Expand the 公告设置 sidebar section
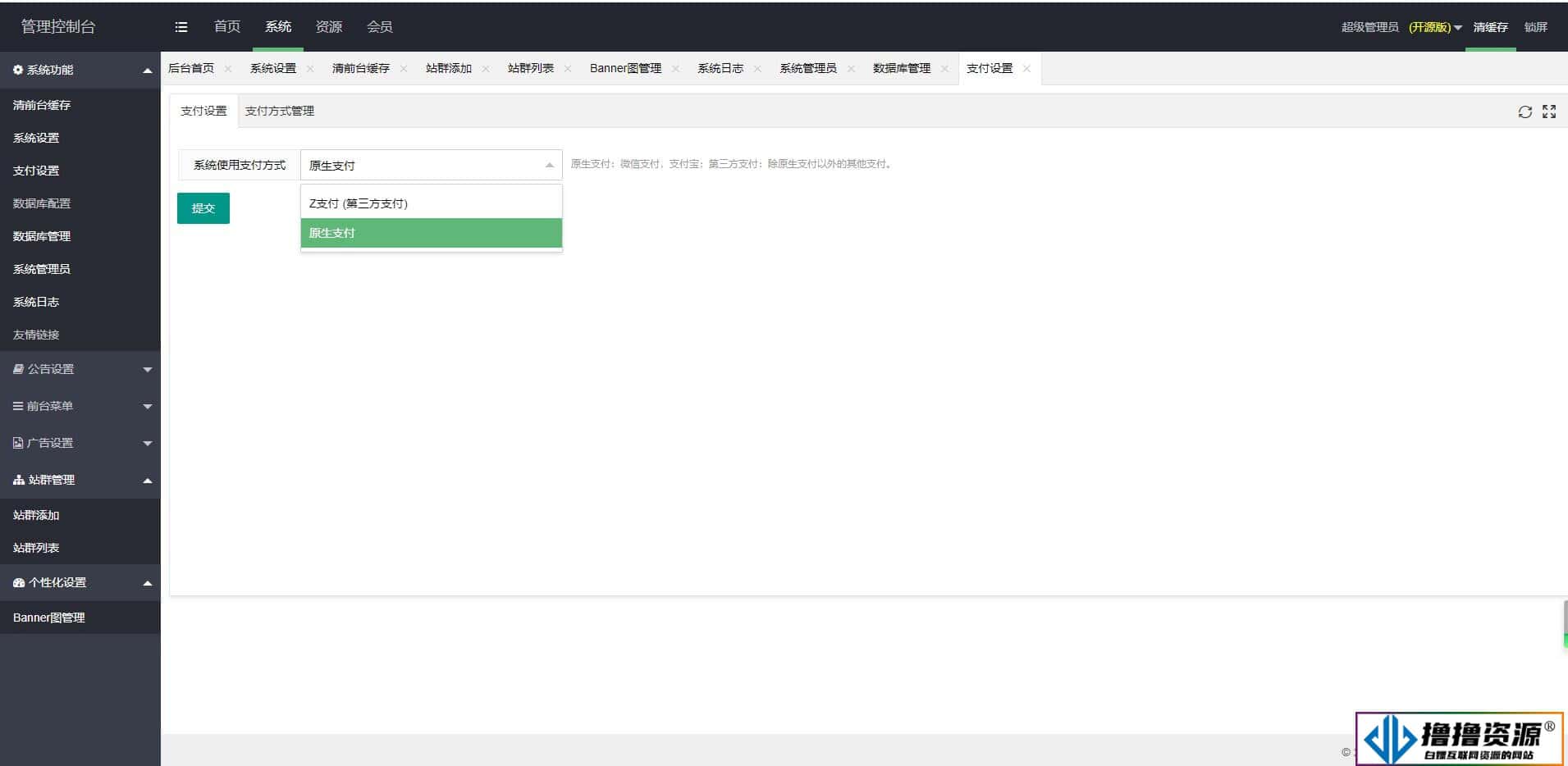 click(x=80, y=369)
